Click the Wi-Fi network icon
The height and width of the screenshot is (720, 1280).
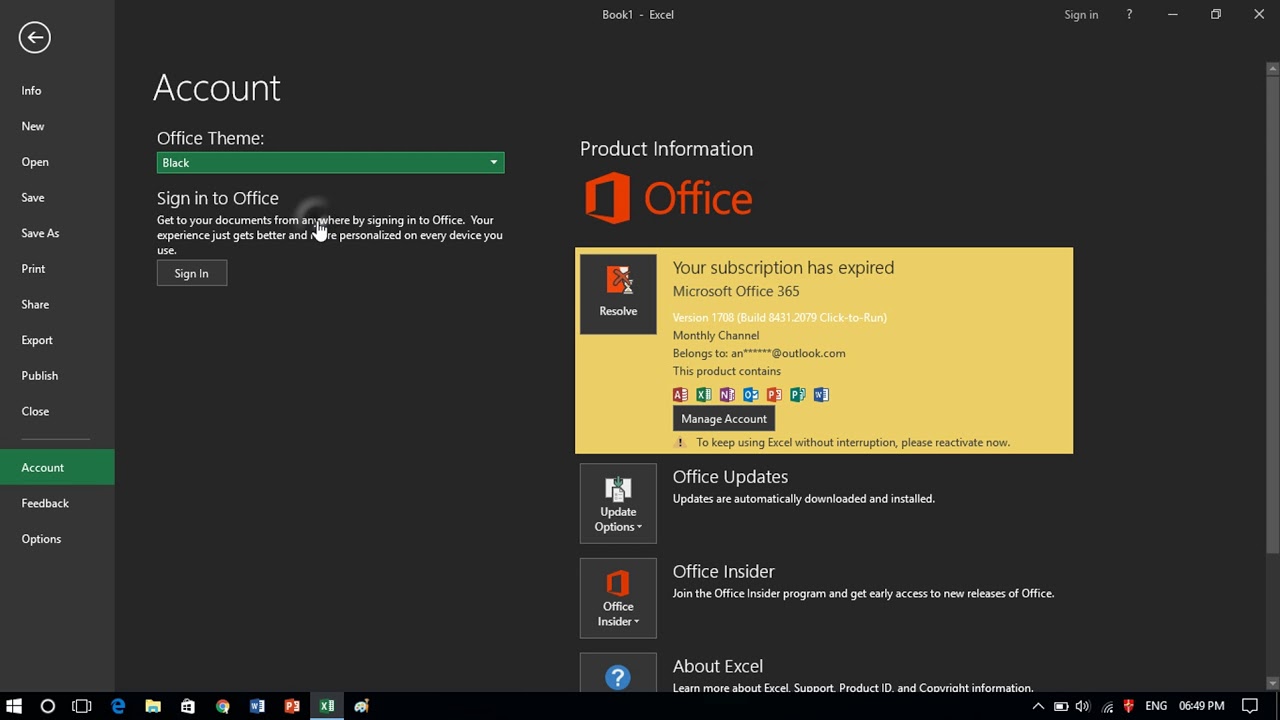click(x=1107, y=707)
